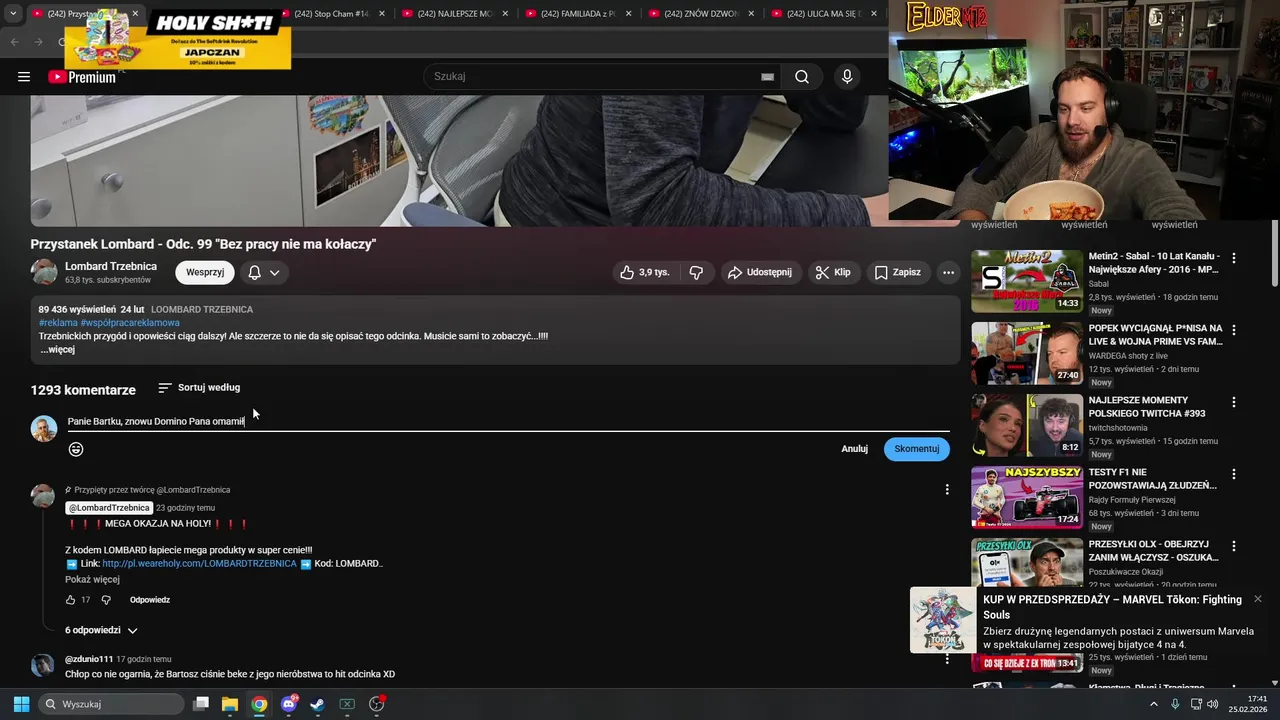Open options for NAJLEPSZE MOMENTY POLSKIEGO TWITCHA
Screen dimensions: 1280x720
click(1233, 402)
